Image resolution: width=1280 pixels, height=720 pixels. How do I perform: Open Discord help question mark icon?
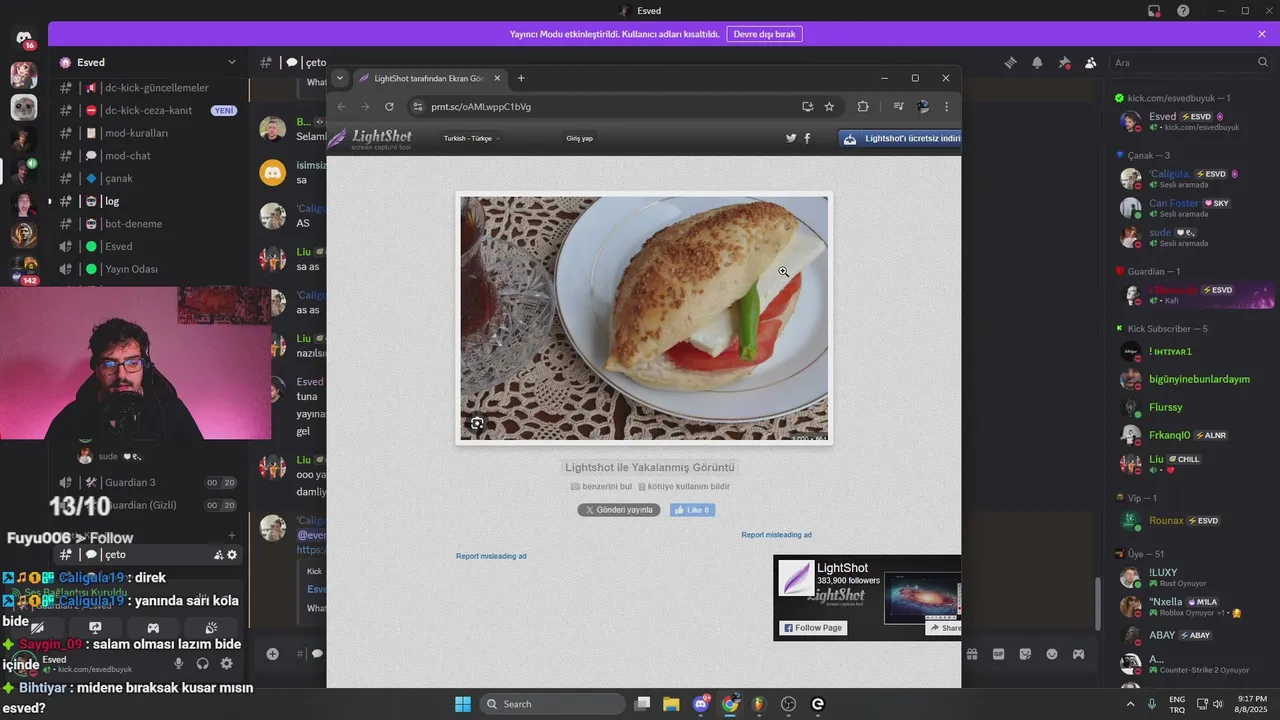tap(1183, 11)
